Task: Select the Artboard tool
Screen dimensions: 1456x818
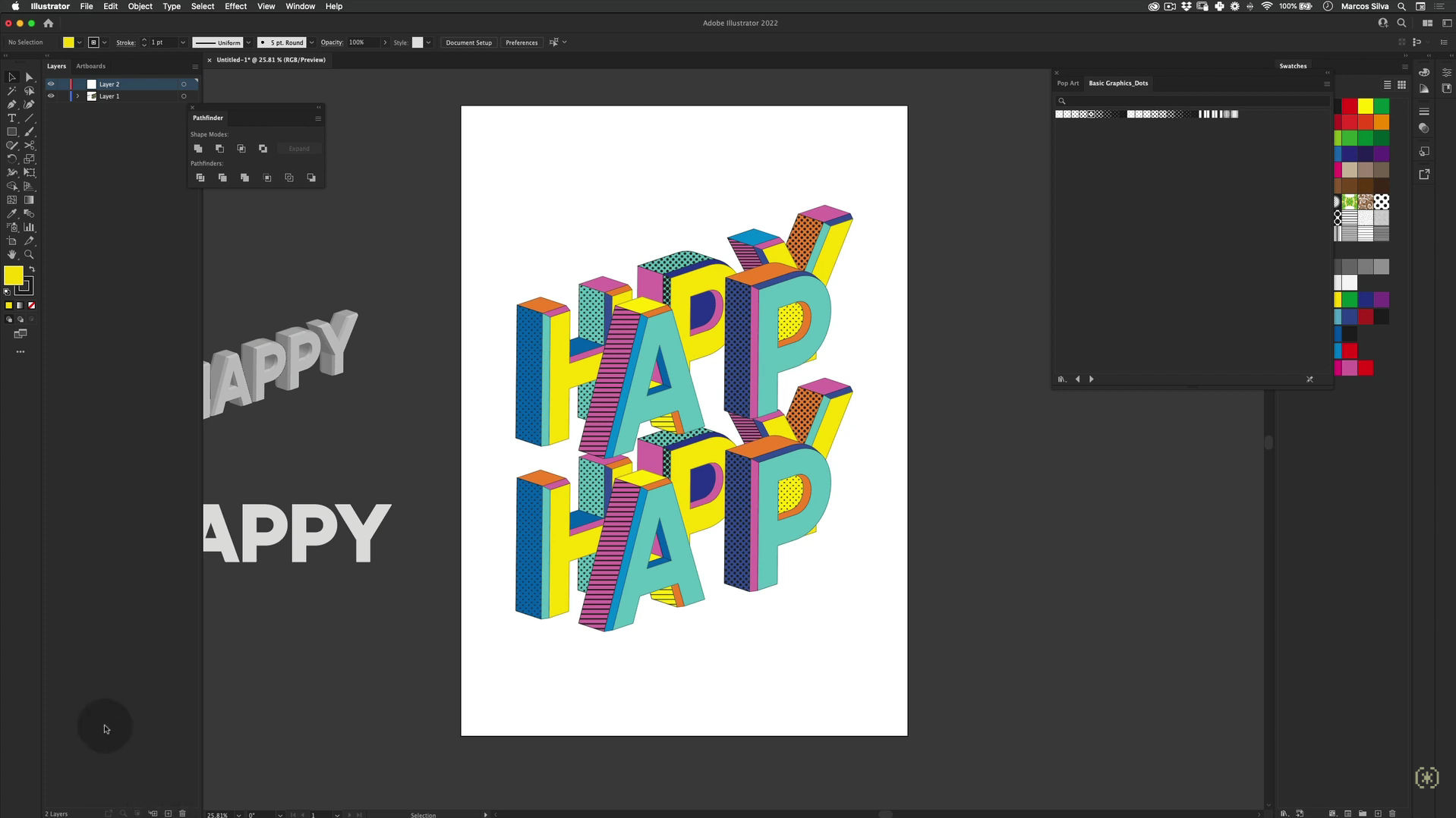Action: point(11,241)
